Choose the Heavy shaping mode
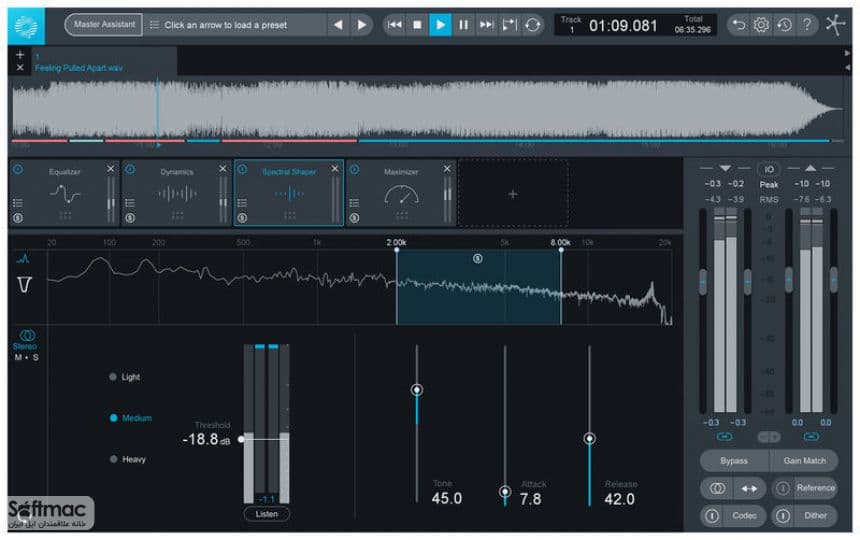860x540 pixels. [x=127, y=459]
